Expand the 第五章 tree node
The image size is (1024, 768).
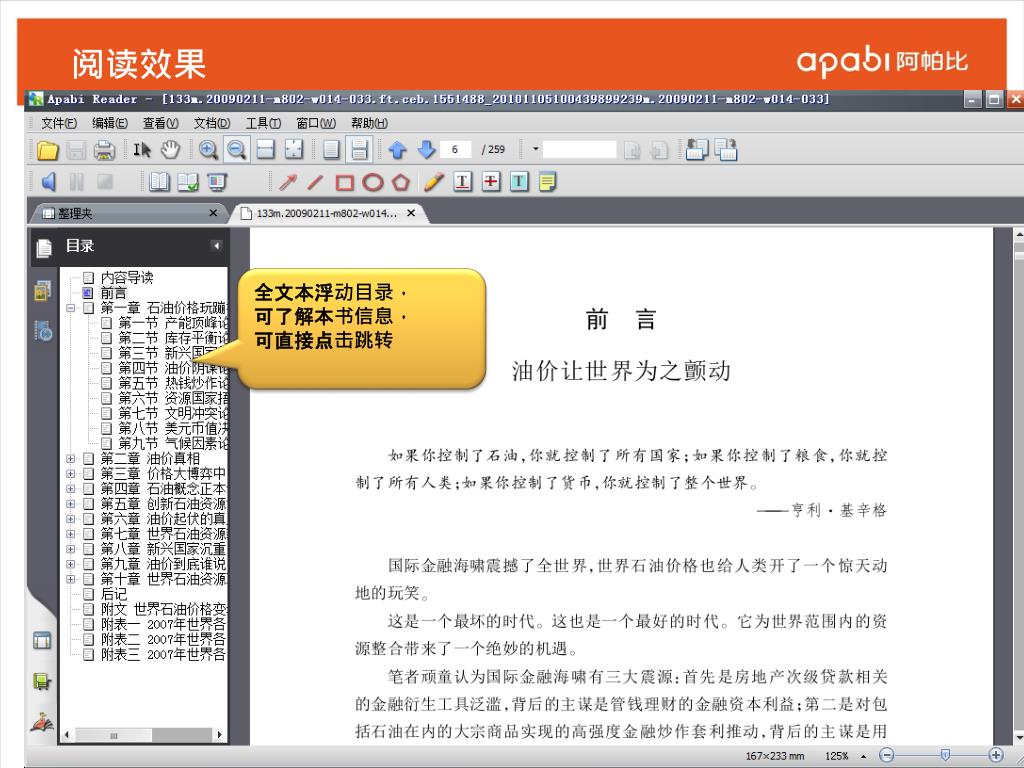point(71,504)
